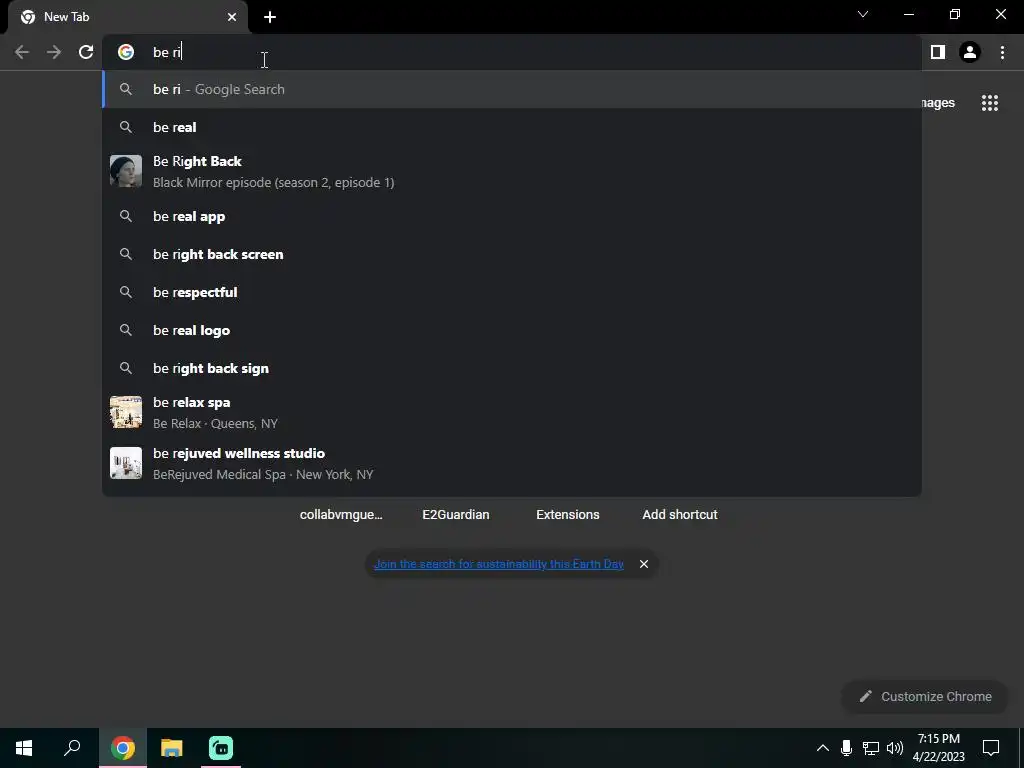The height and width of the screenshot is (768, 1024).
Task: Select 'be relax spa' Queens suggestion
Action: coord(512,413)
